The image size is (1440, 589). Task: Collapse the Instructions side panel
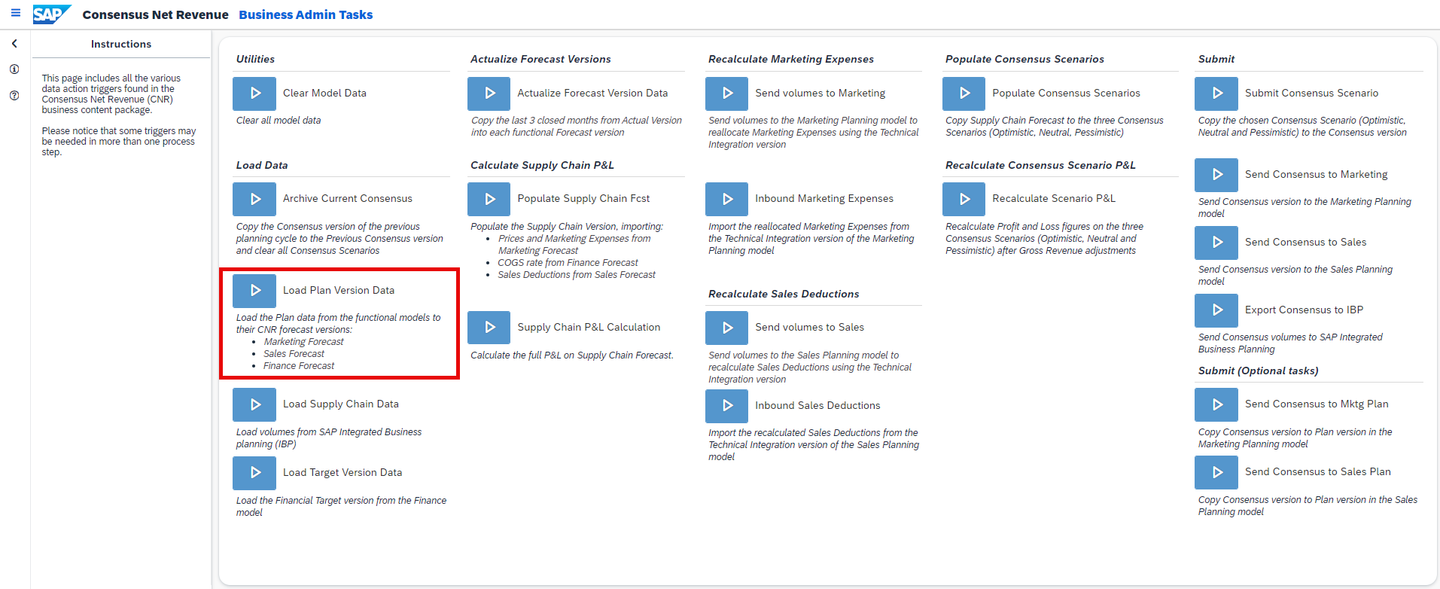[14, 44]
